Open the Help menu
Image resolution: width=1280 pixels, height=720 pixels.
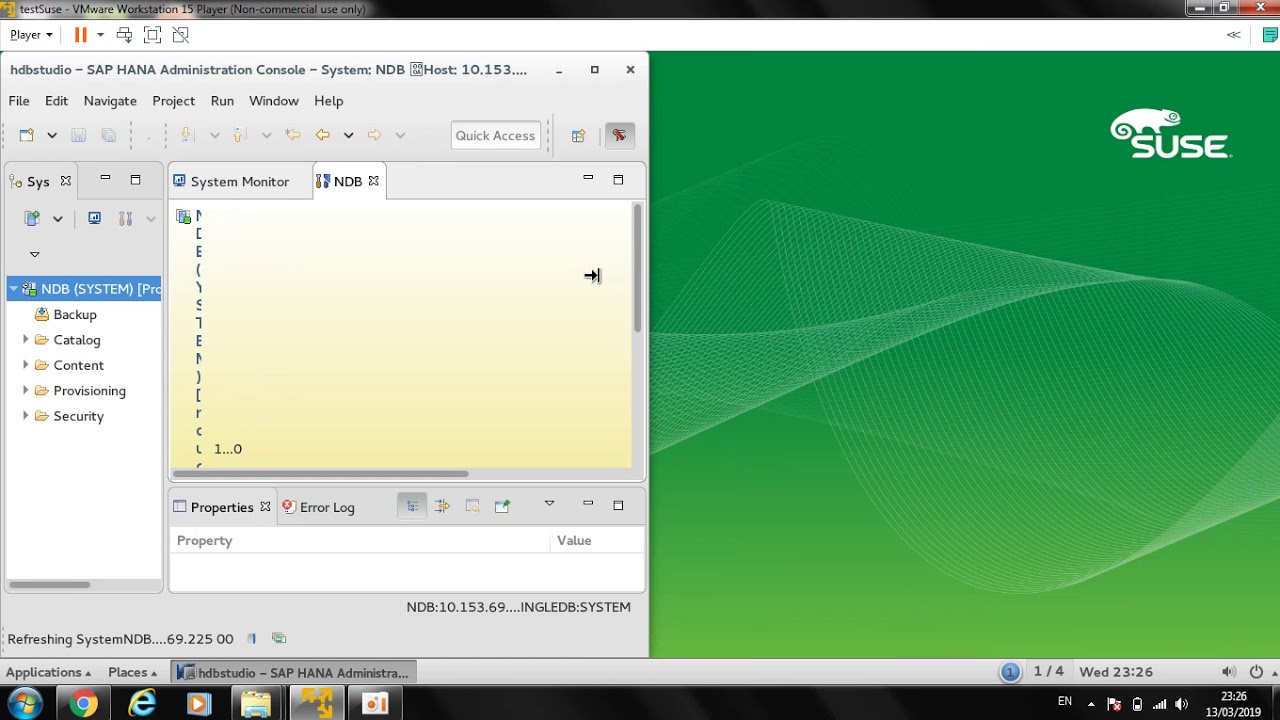pyautogui.click(x=328, y=101)
